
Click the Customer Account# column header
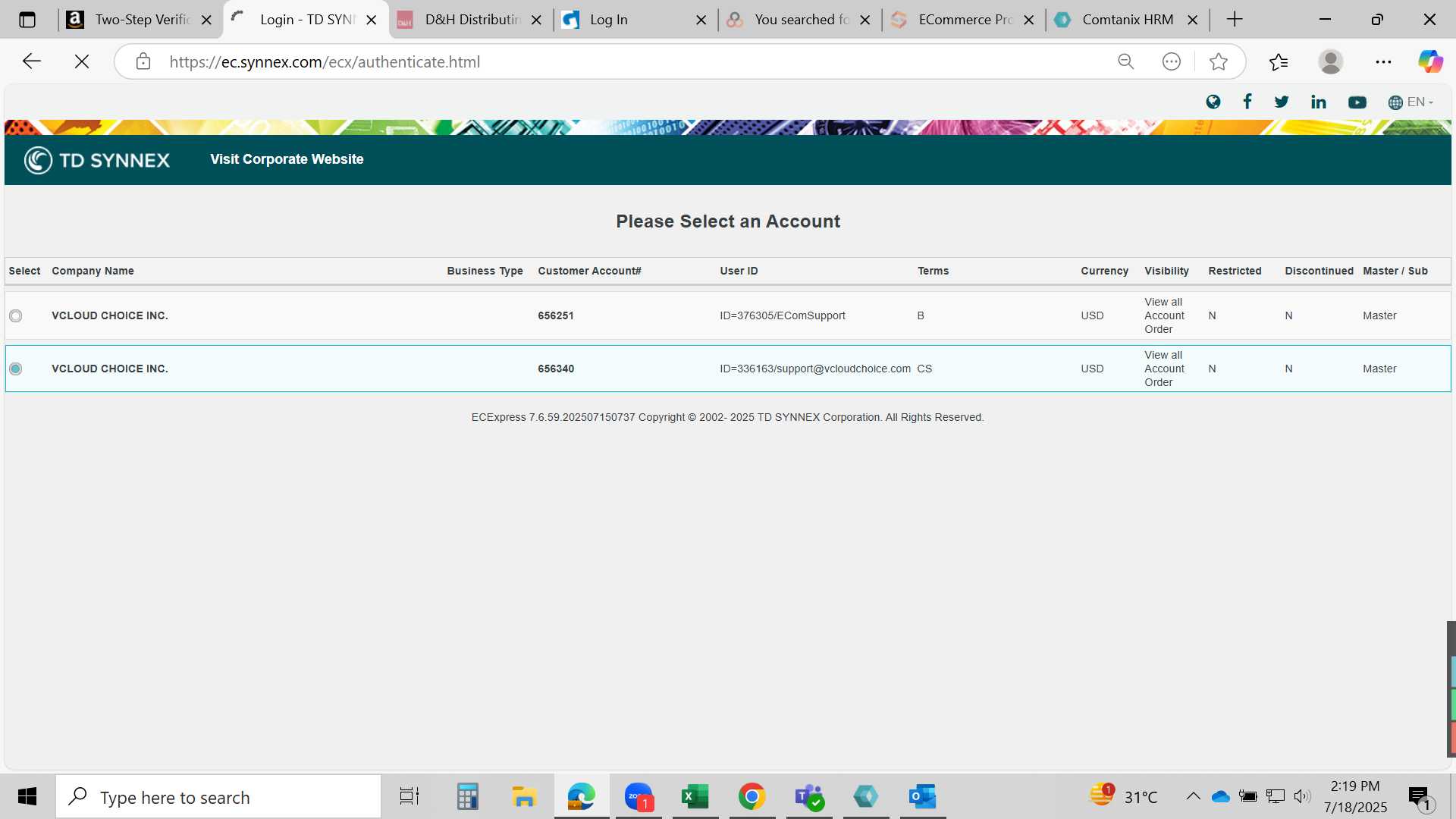point(589,271)
